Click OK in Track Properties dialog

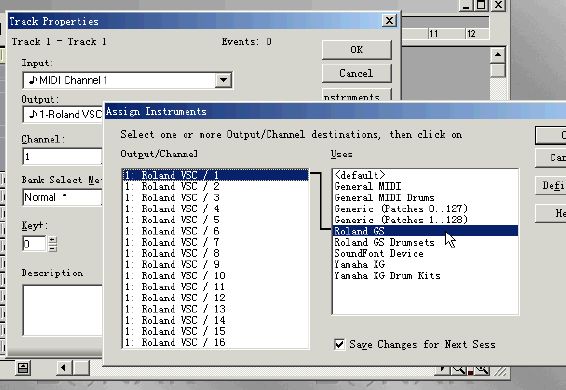356,49
